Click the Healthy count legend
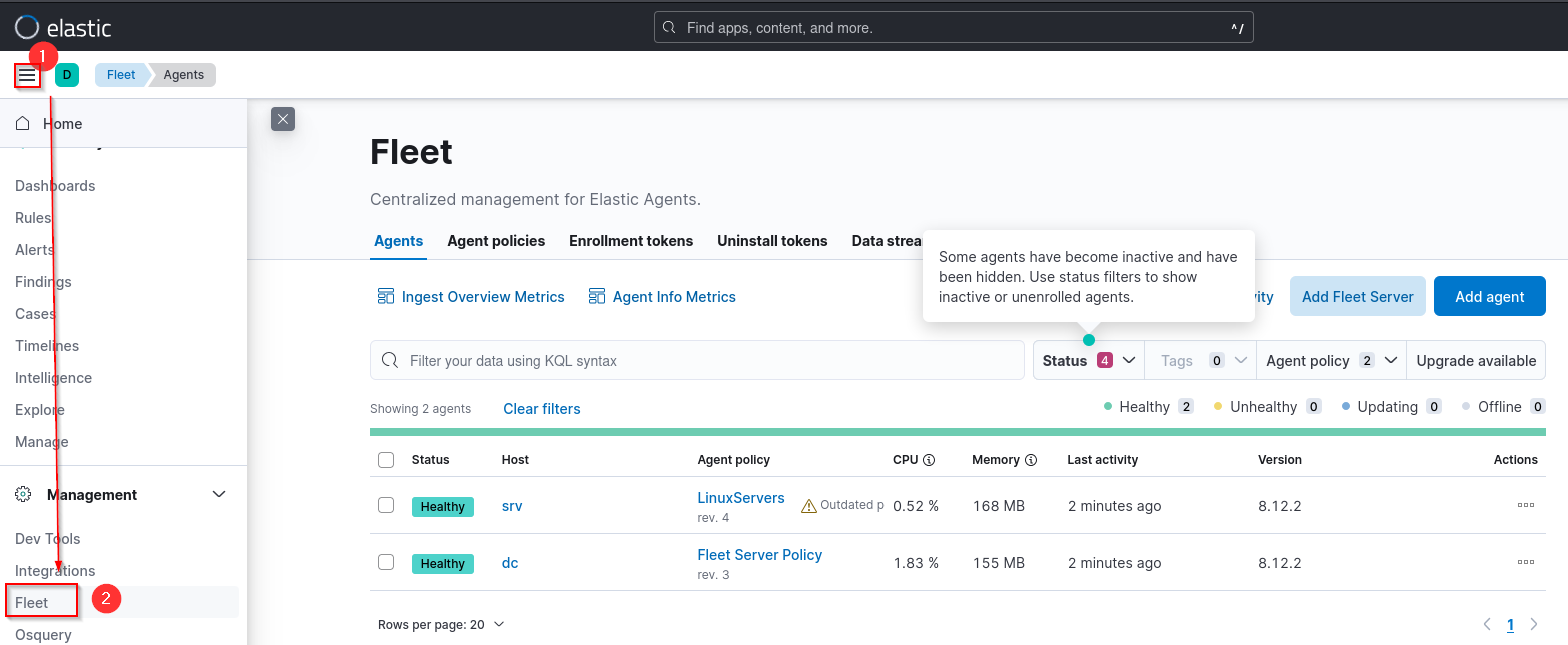This screenshot has width=1568, height=645. tap(1148, 407)
